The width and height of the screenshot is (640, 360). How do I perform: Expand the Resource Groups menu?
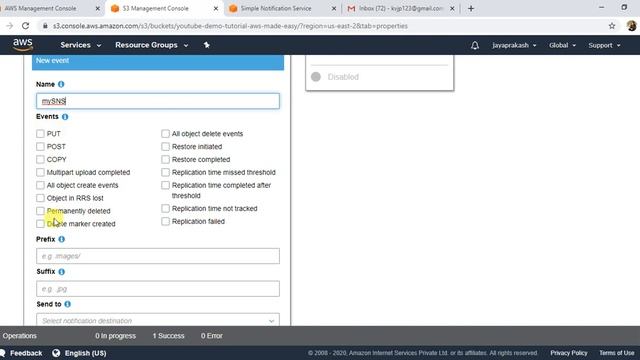151,45
